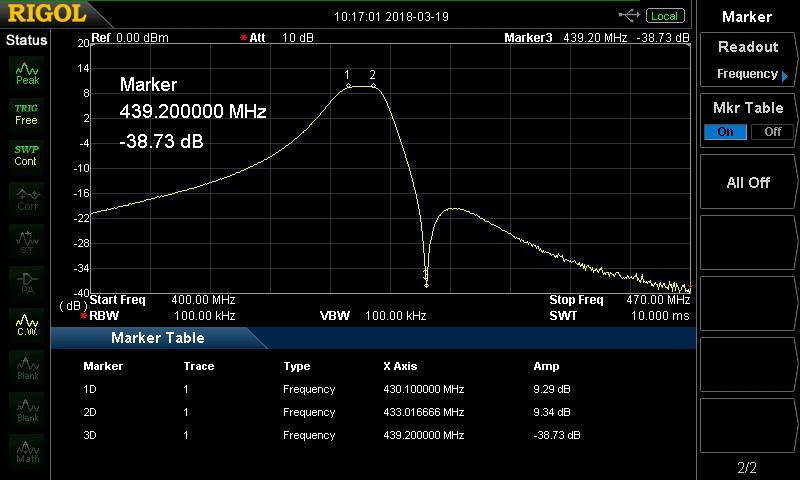Click the Stop Freq 470.00 MHz field
The width and height of the screenshot is (800, 480).
click(619, 300)
